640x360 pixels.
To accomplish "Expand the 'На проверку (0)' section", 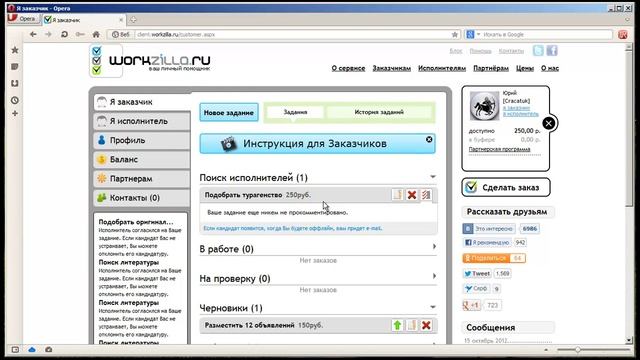I will click(434, 276).
